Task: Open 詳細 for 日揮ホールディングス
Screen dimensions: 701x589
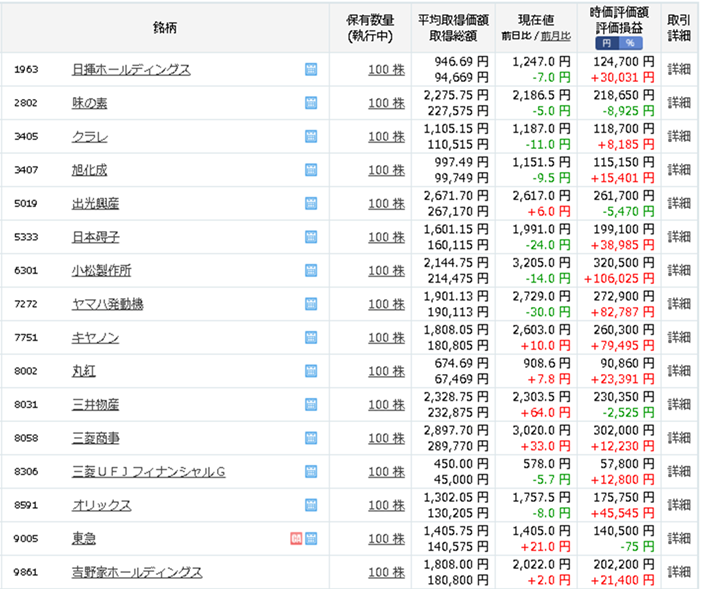Action: (x=679, y=69)
